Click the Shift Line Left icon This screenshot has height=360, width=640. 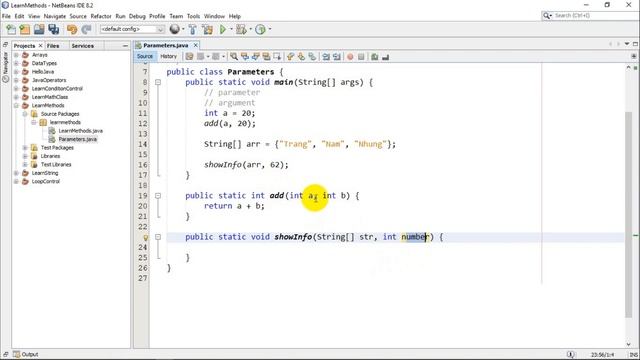[x=326, y=57]
